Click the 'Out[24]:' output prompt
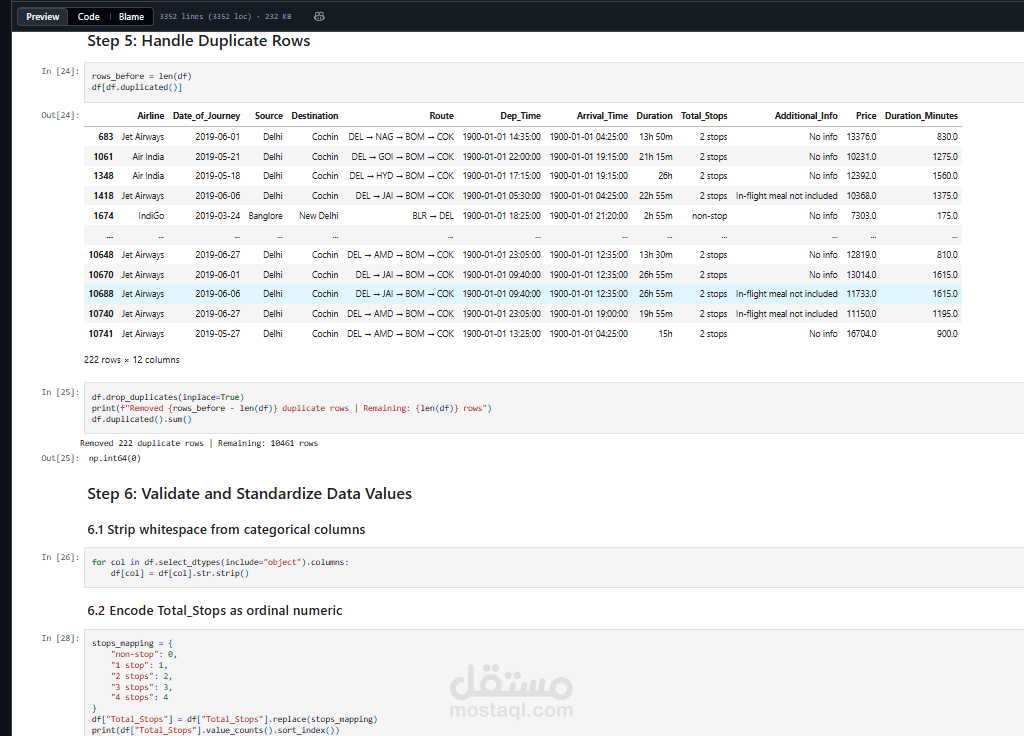 [60, 115]
